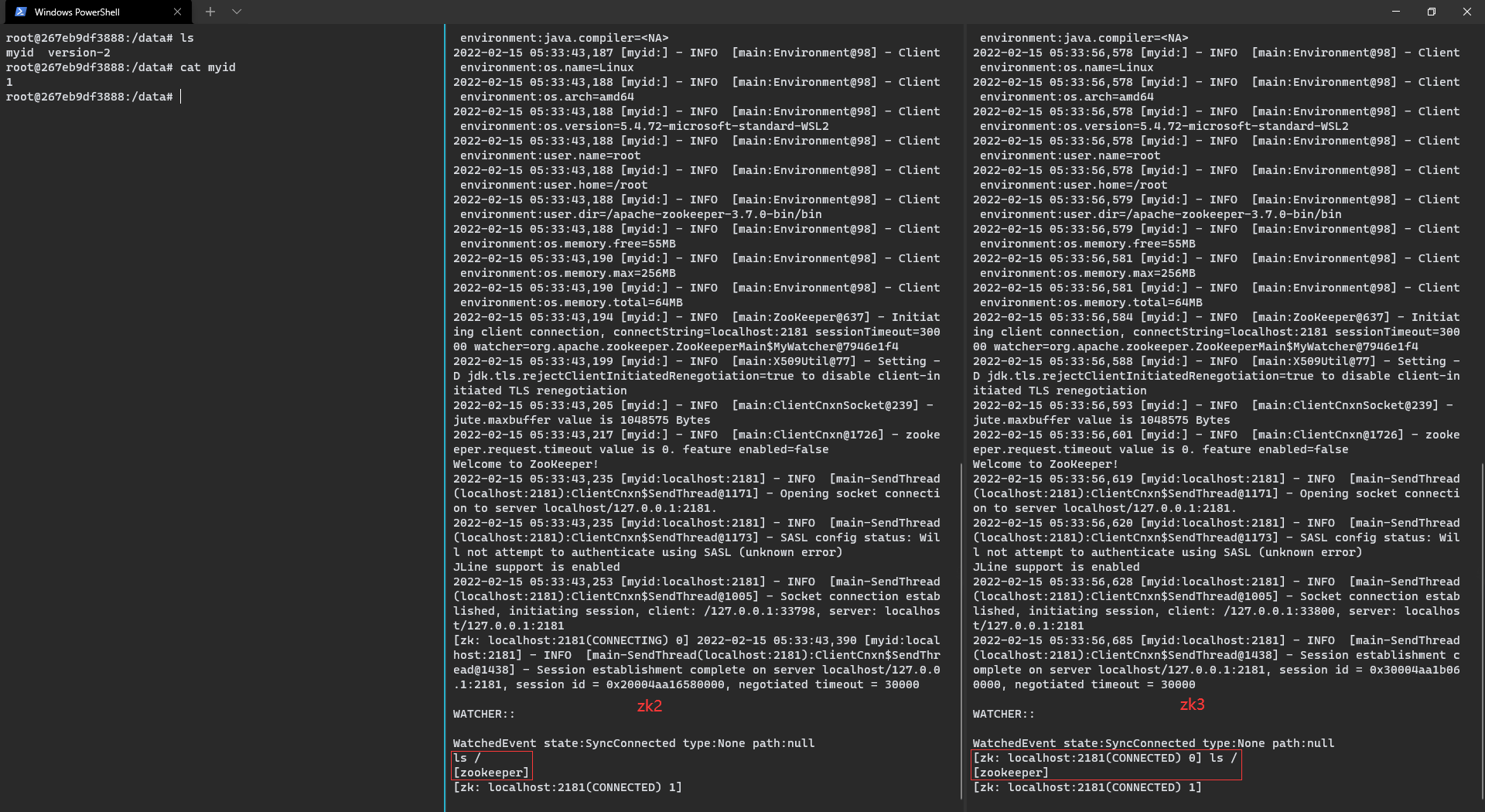Click 'Welcome to ZooKeeper!' in right pane
Viewport: 1485px width, 812px height.
1046,464
